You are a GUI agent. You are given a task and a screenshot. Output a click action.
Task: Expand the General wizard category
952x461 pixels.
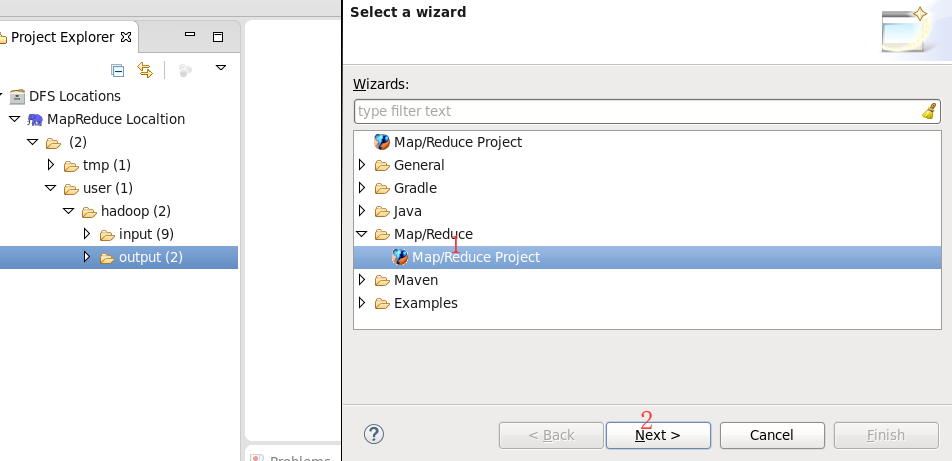tap(362, 165)
